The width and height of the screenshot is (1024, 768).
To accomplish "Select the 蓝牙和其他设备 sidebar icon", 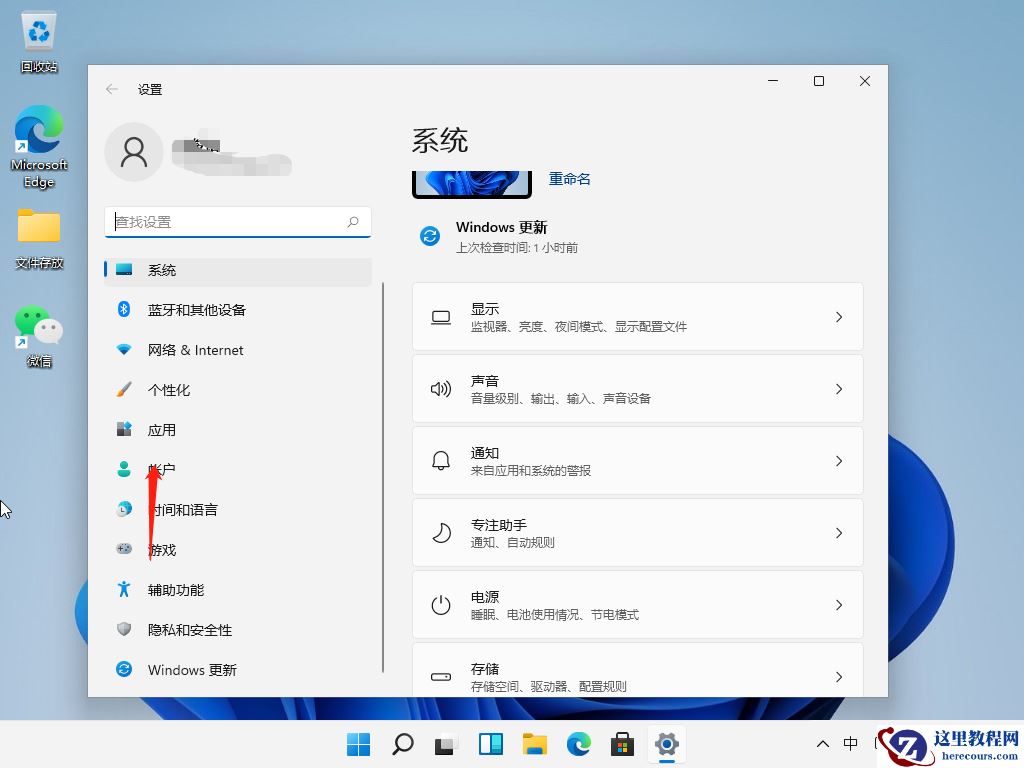I will [x=123, y=310].
